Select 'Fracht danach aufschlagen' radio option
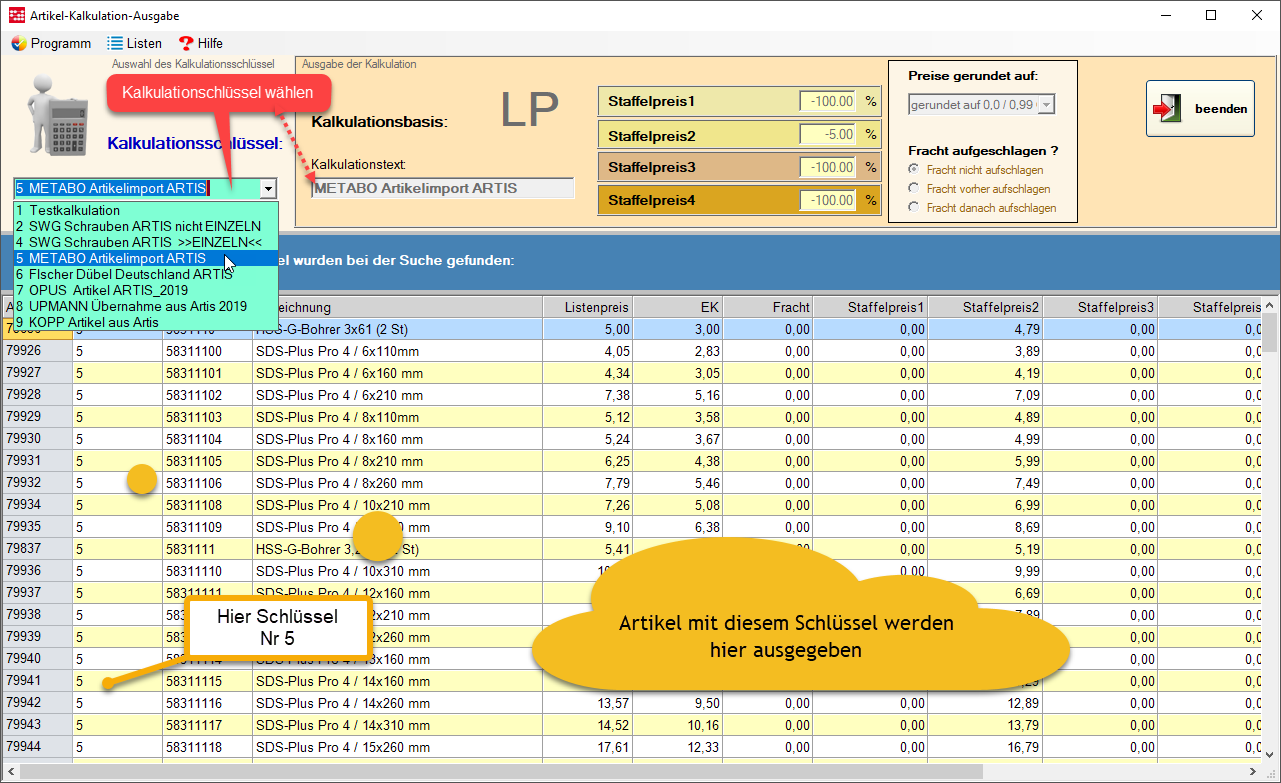This screenshot has height=783, width=1281. point(913,207)
